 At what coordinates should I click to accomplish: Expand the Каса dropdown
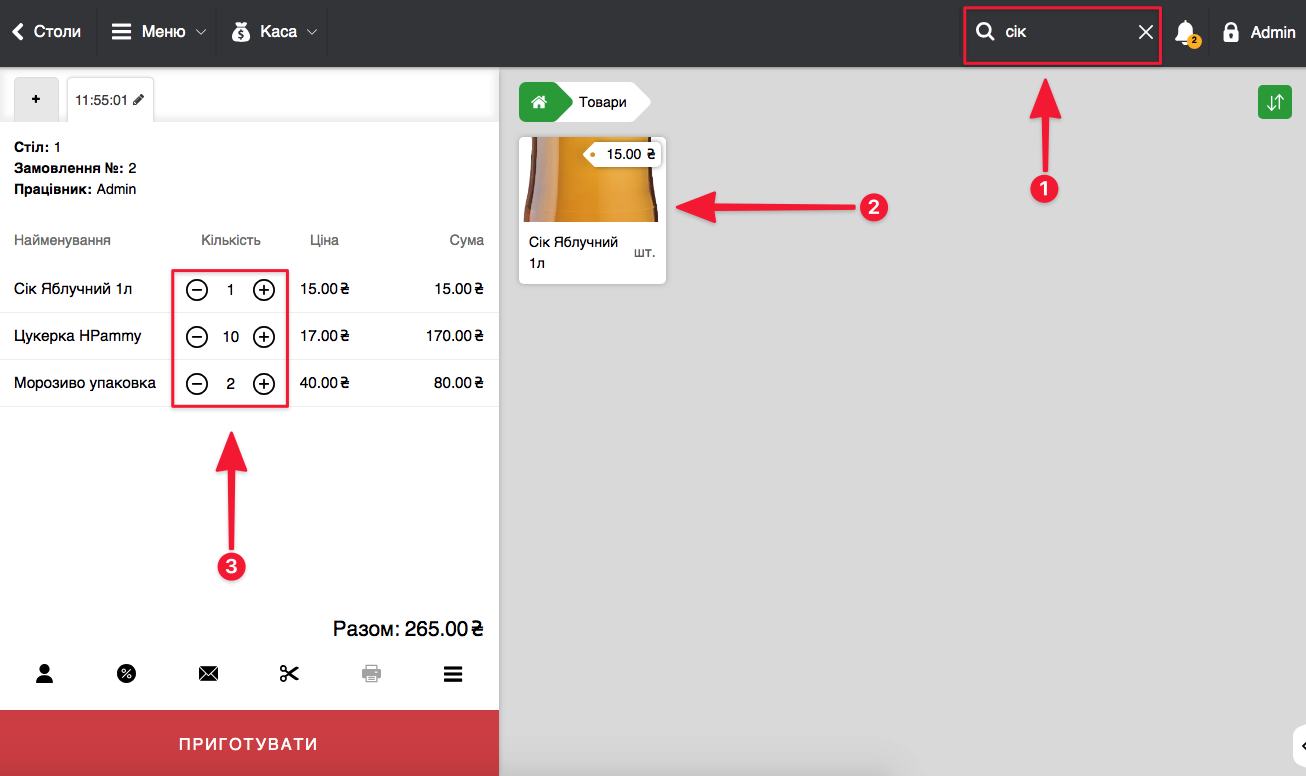(x=274, y=32)
